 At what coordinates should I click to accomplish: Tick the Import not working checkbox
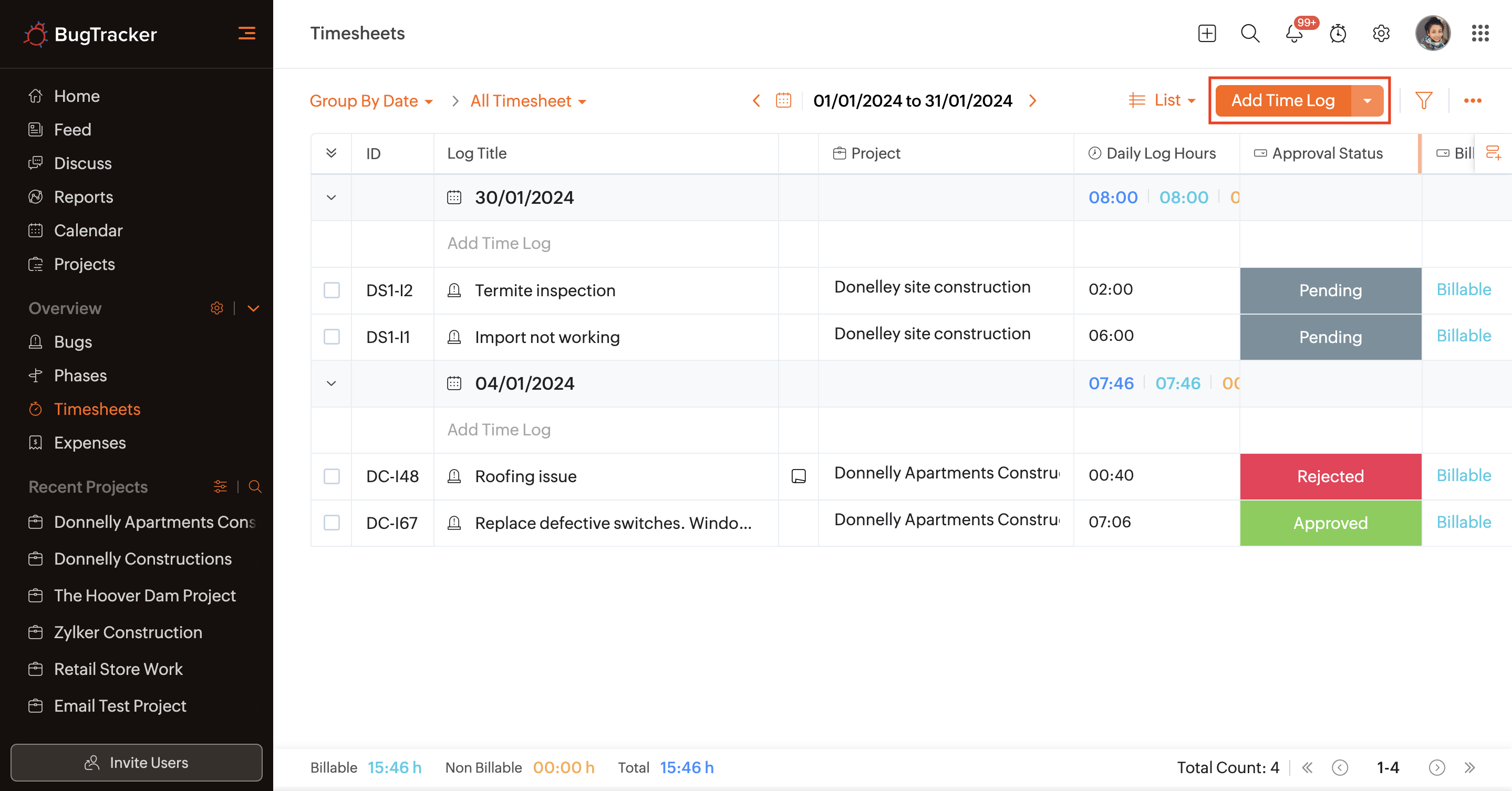point(332,337)
